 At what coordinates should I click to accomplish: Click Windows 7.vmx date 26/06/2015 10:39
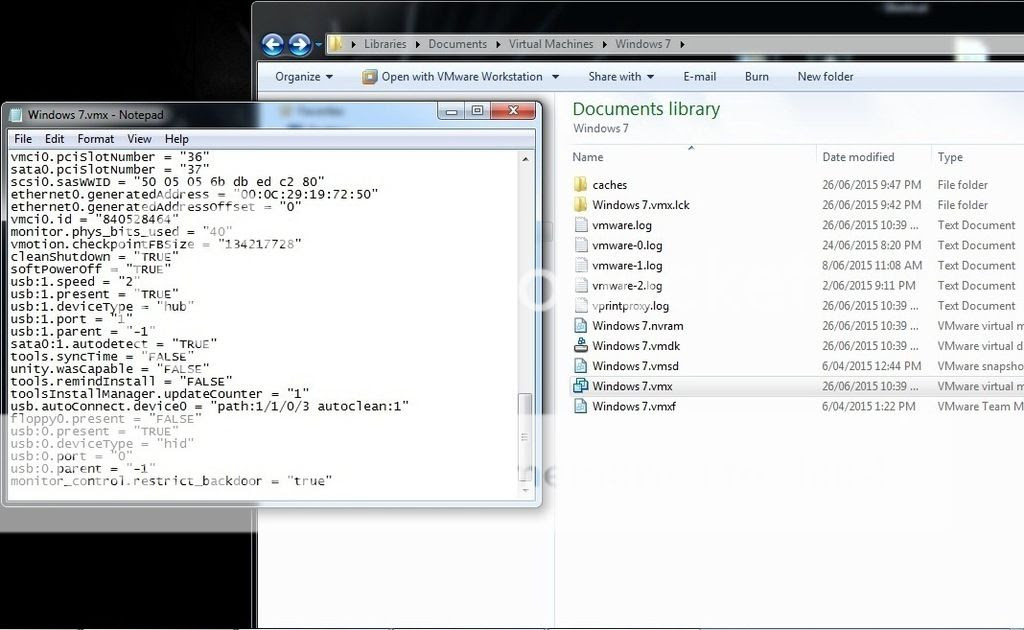pos(871,386)
